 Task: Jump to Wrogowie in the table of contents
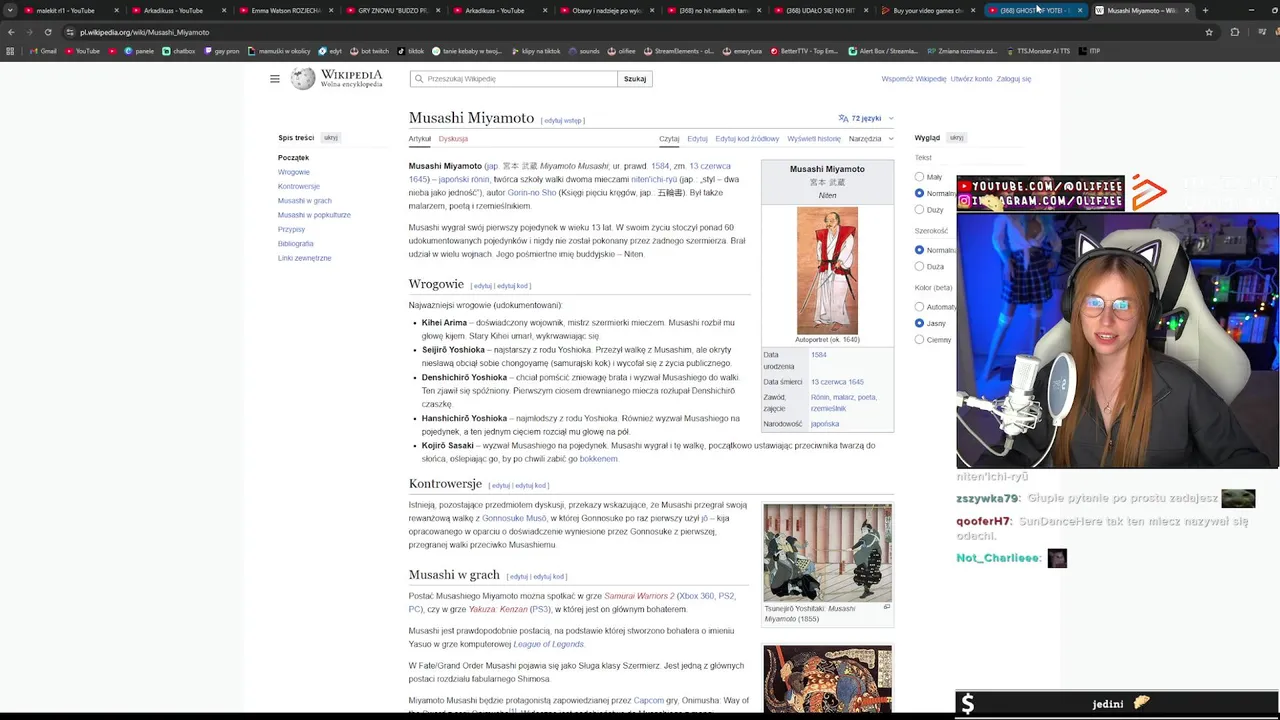coord(294,172)
